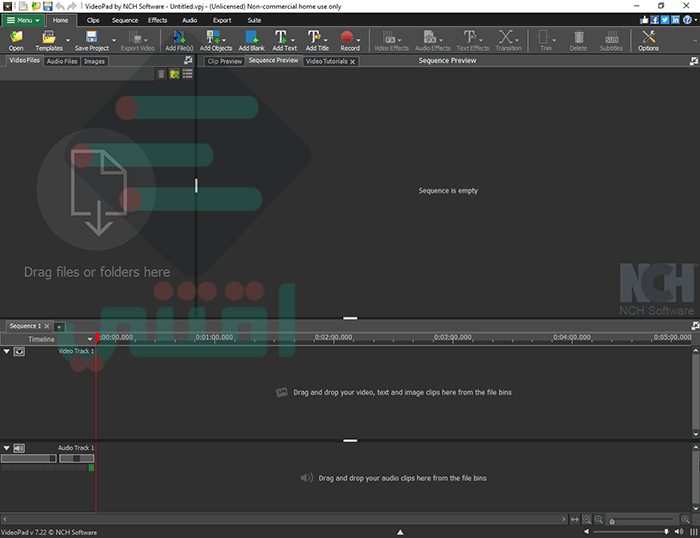Screen dimensions: 700x538
Task: Switch to the Suite ribbon tab
Action: 254,20
